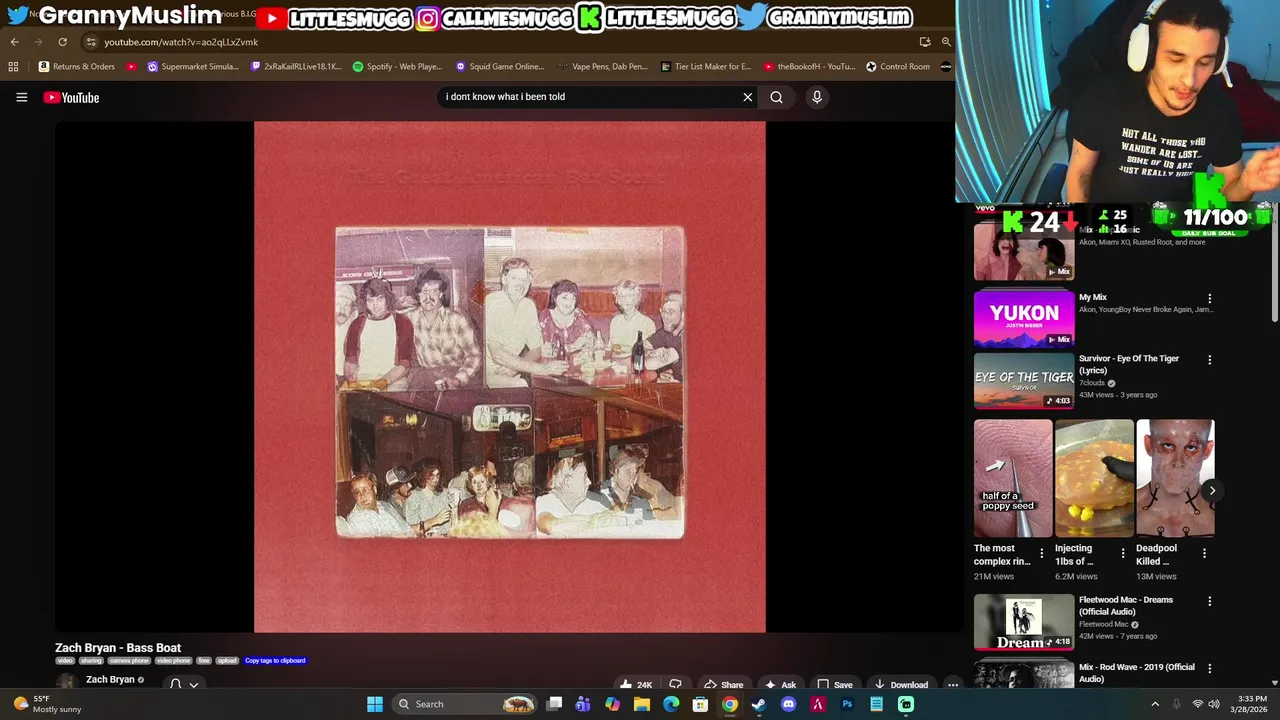Viewport: 1280px width, 720px height.
Task: Start voice search with the microphone icon
Action: (817, 97)
